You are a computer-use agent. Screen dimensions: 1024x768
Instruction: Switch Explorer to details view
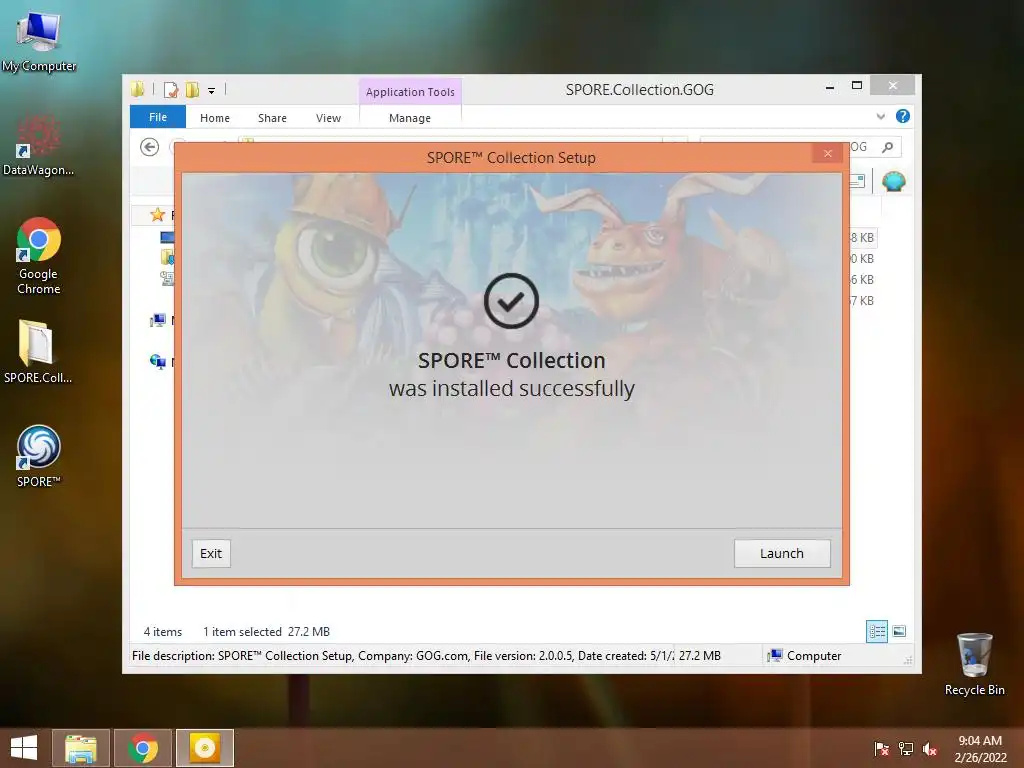click(876, 632)
